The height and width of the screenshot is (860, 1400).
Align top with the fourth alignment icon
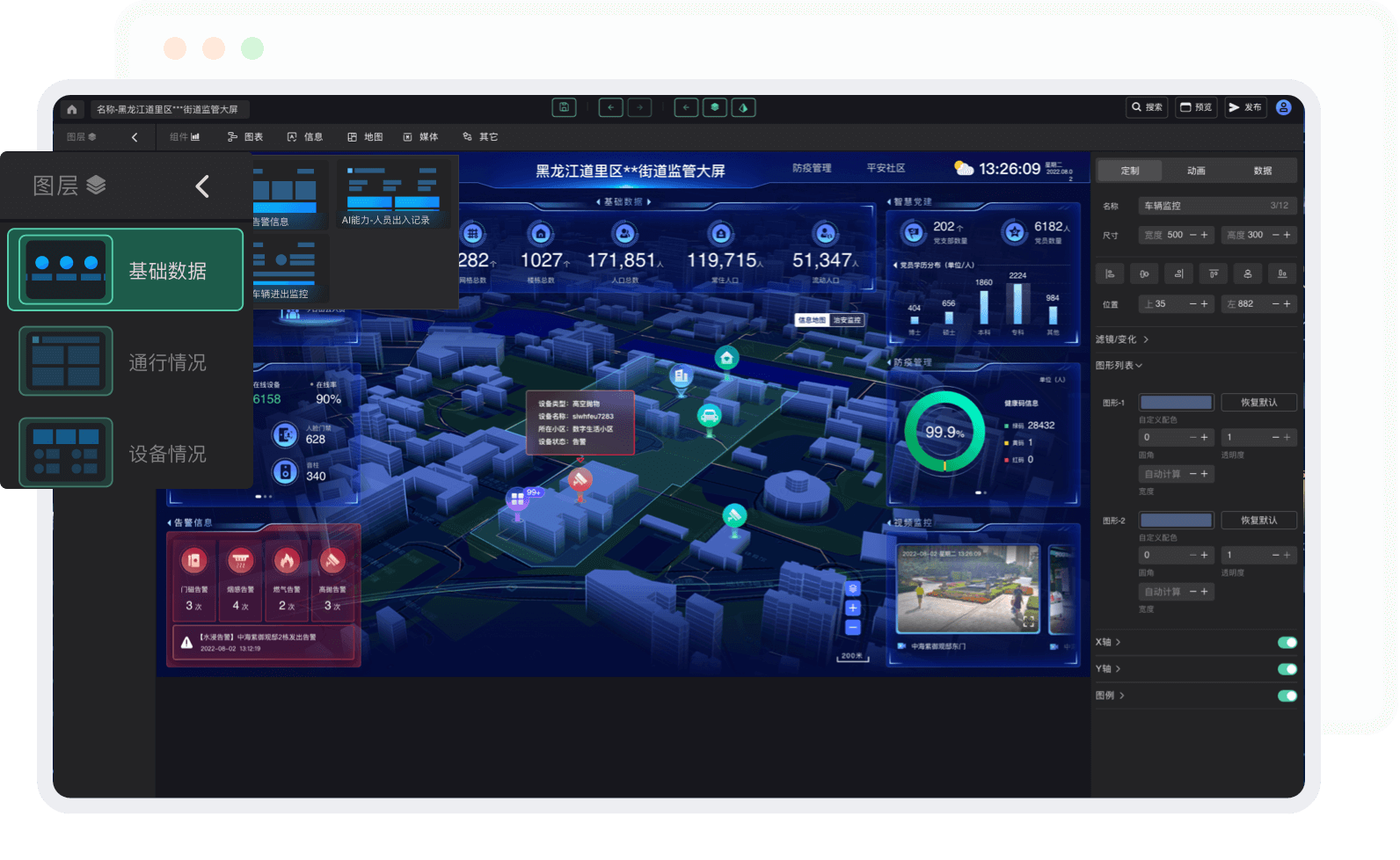[x=1213, y=273]
